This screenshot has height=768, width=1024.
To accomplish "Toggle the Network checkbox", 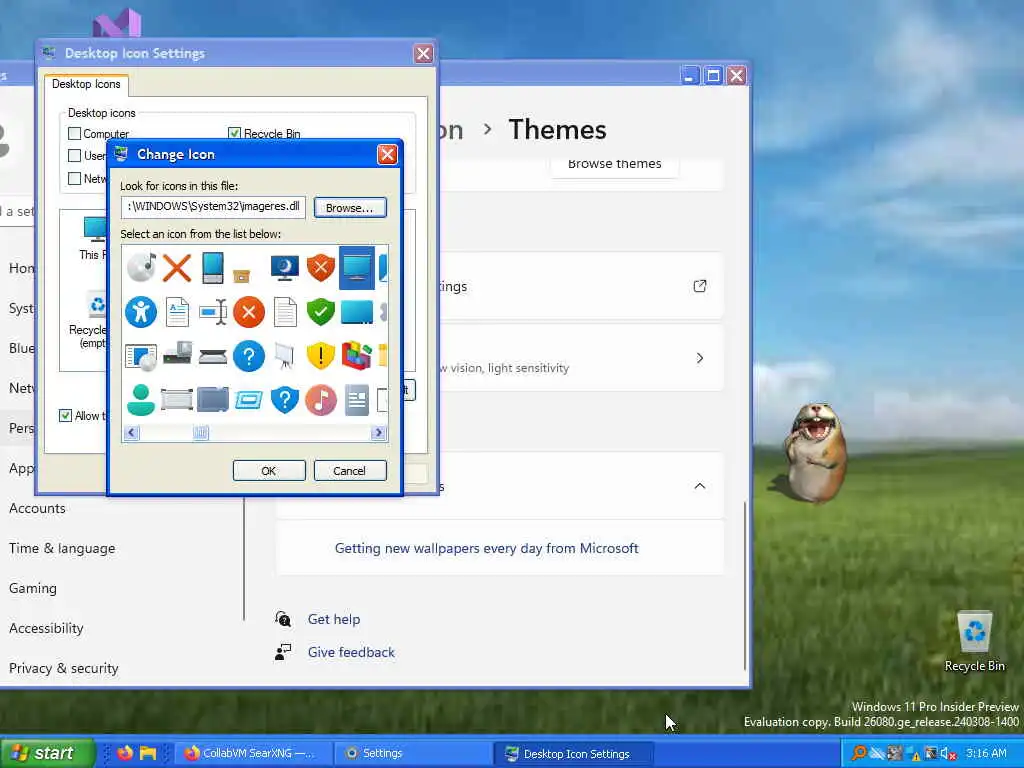I will pyautogui.click(x=74, y=178).
